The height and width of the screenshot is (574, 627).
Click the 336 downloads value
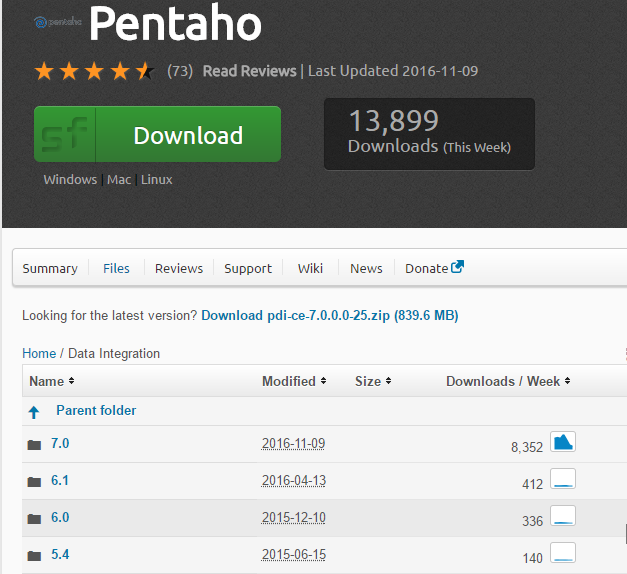click(x=533, y=521)
